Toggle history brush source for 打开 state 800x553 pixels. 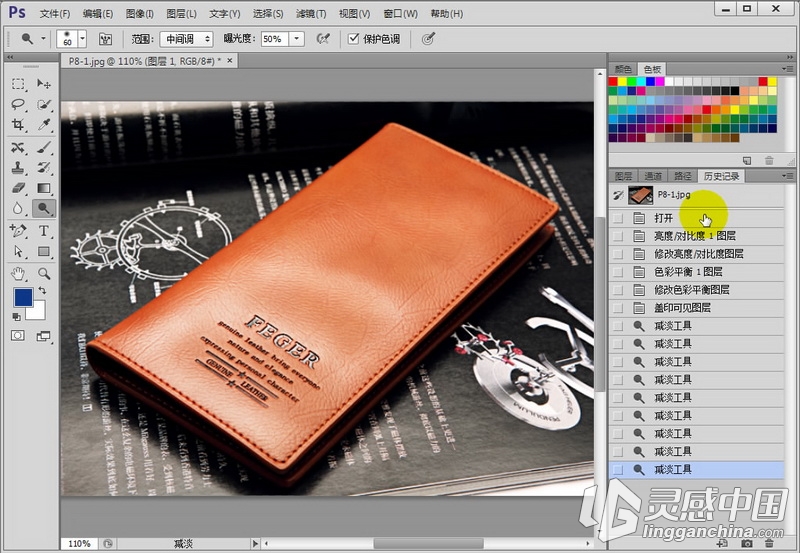coord(618,218)
